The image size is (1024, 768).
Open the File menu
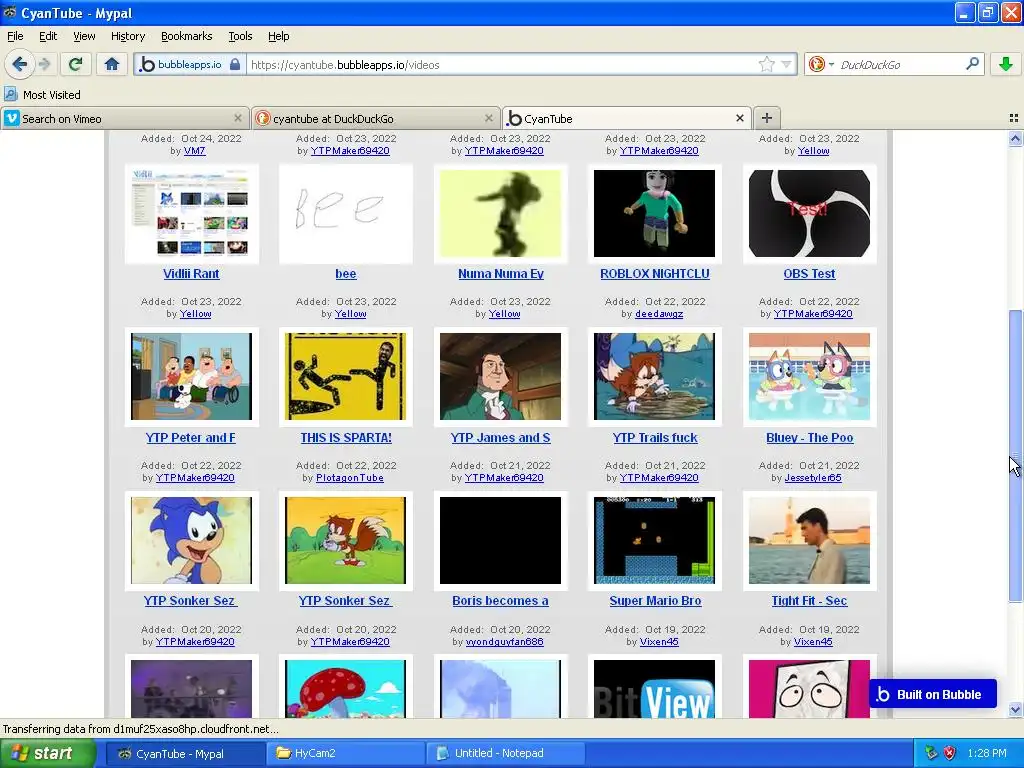[x=15, y=36]
